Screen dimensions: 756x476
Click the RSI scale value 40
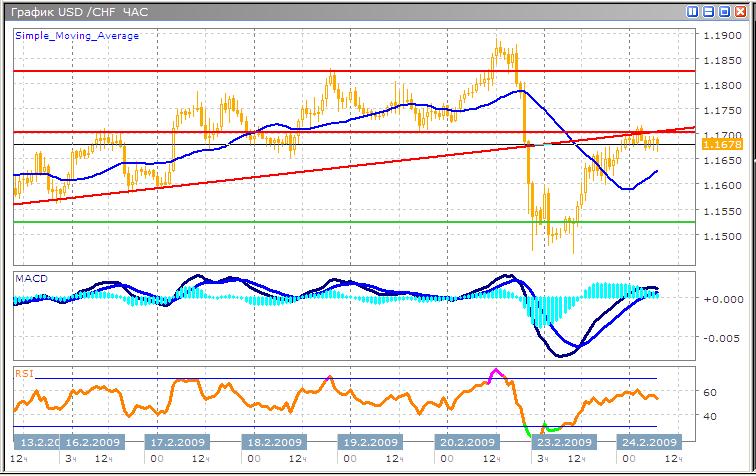tap(710, 416)
